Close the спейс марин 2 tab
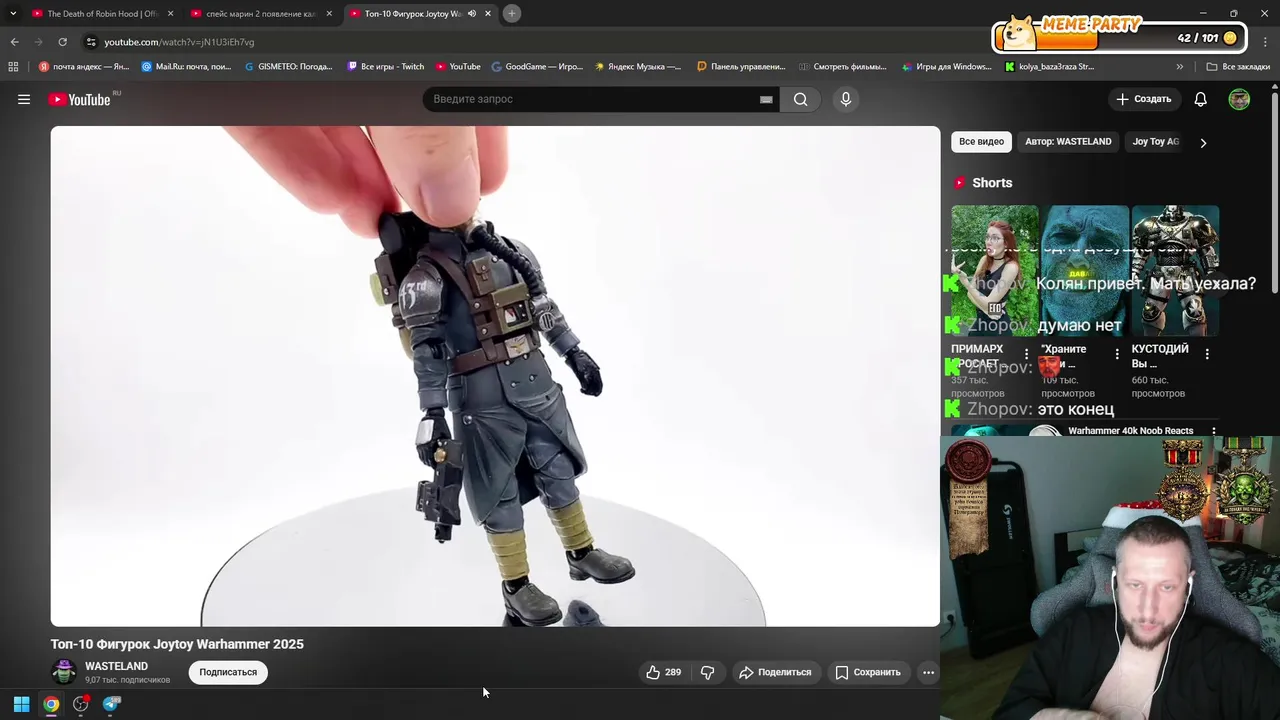This screenshot has height=720, width=1280. click(329, 14)
